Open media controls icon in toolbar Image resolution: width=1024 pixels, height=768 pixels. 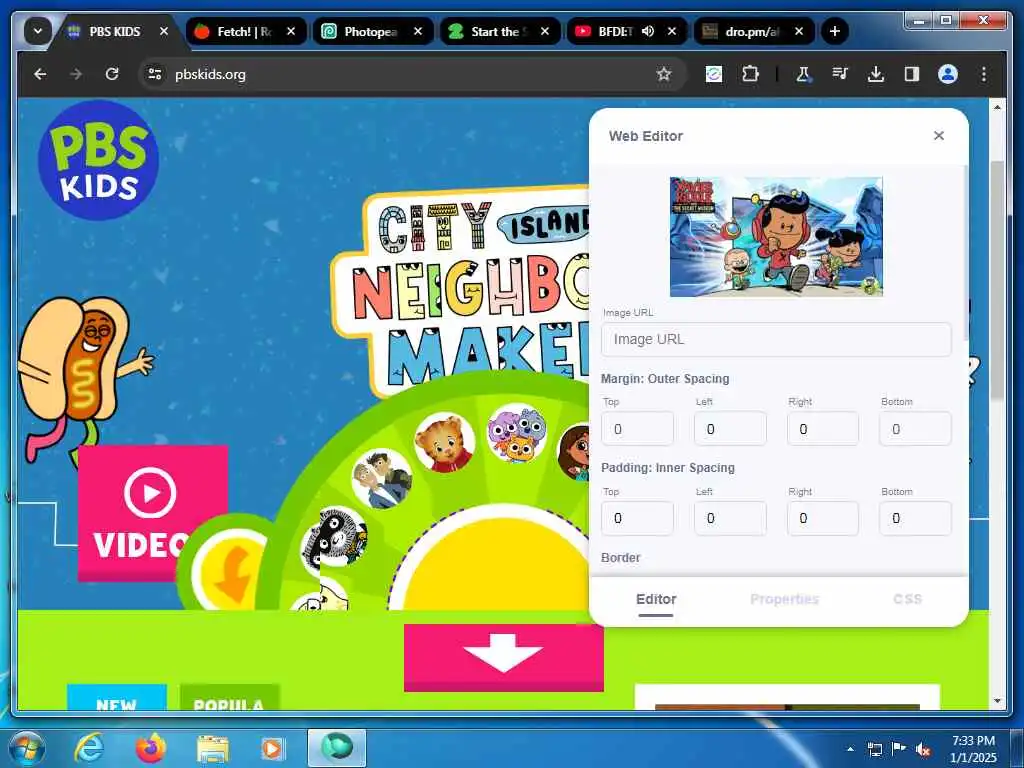[x=840, y=74]
